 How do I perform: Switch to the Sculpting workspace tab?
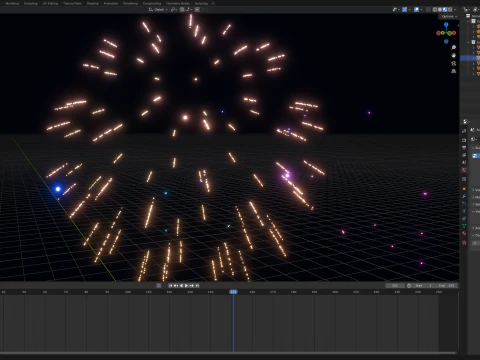pos(31,3)
